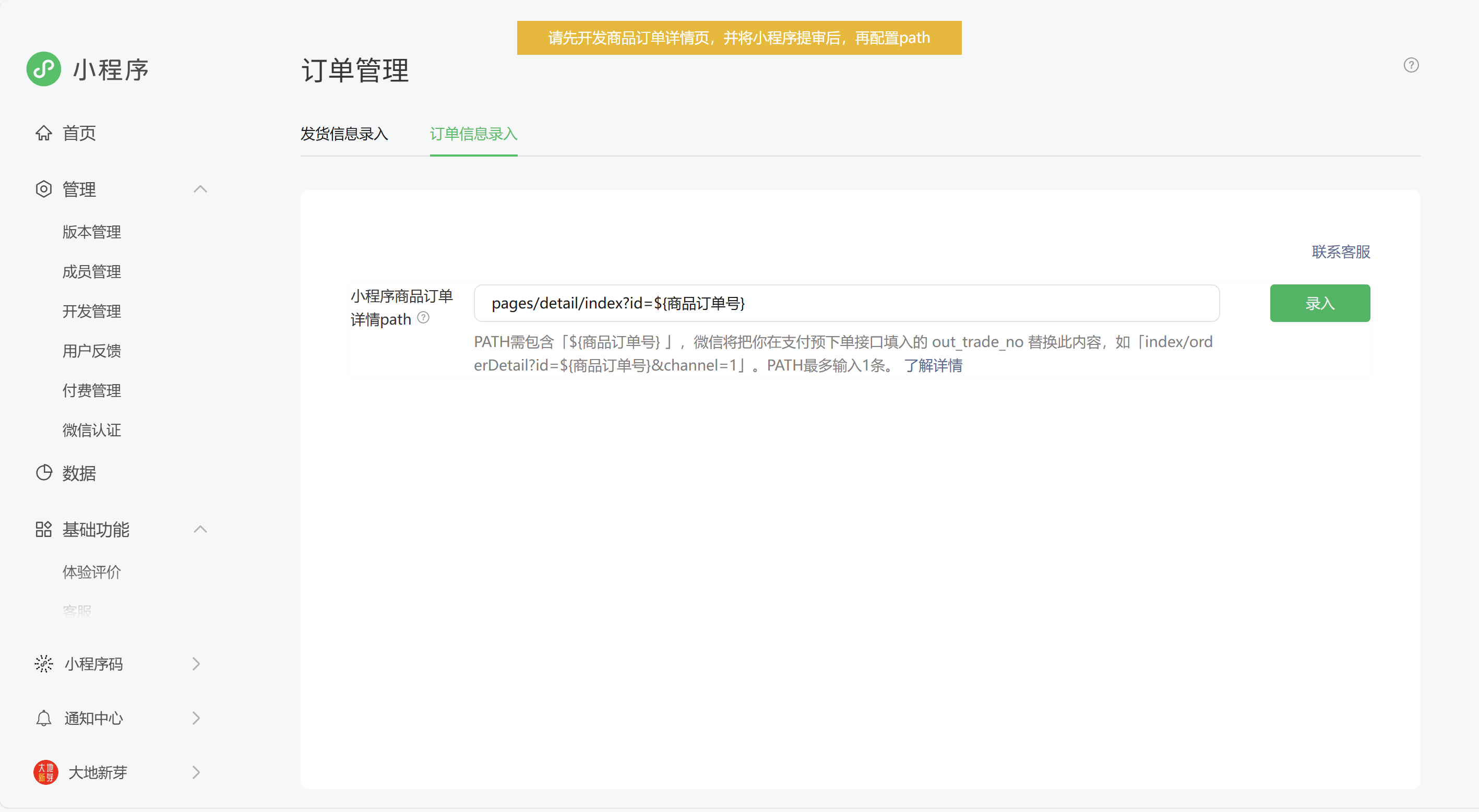1479x812 pixels.
Task: Click the 小程序码 code icon
Action: 44,664
